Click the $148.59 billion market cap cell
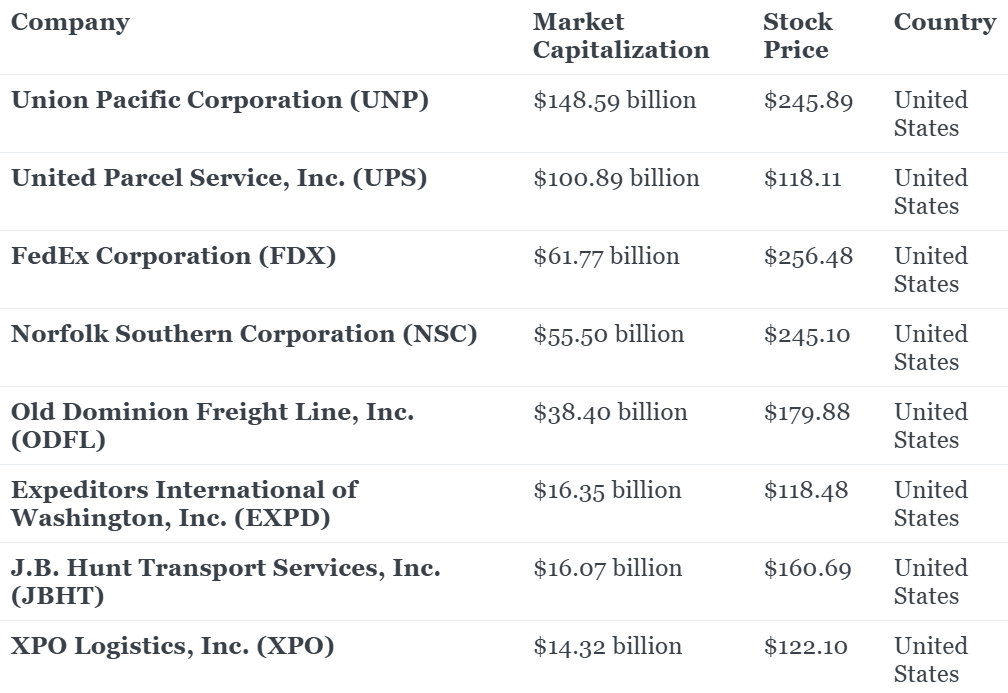 (615, 101)
